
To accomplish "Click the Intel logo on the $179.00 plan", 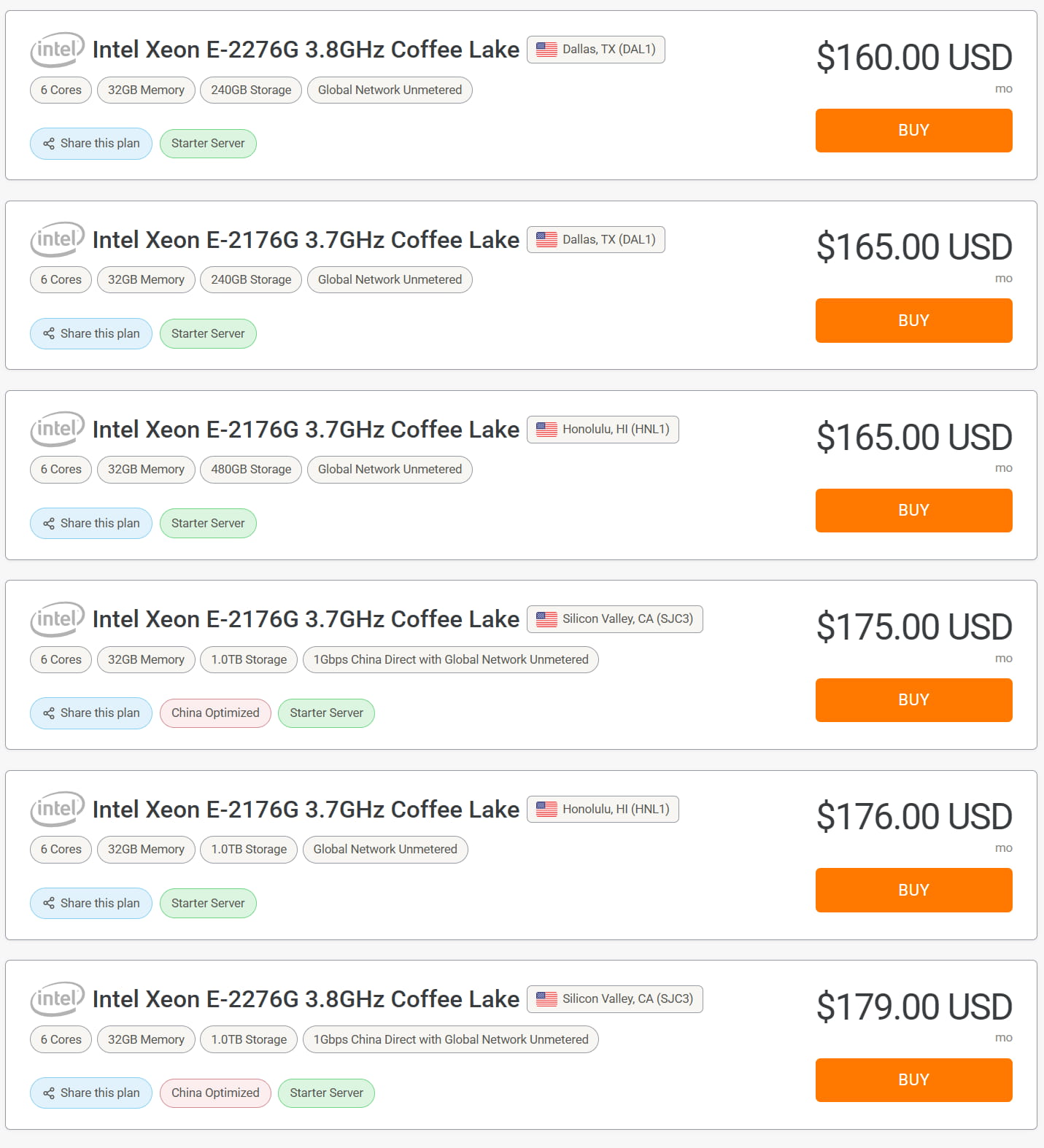I will pos(57,999).
